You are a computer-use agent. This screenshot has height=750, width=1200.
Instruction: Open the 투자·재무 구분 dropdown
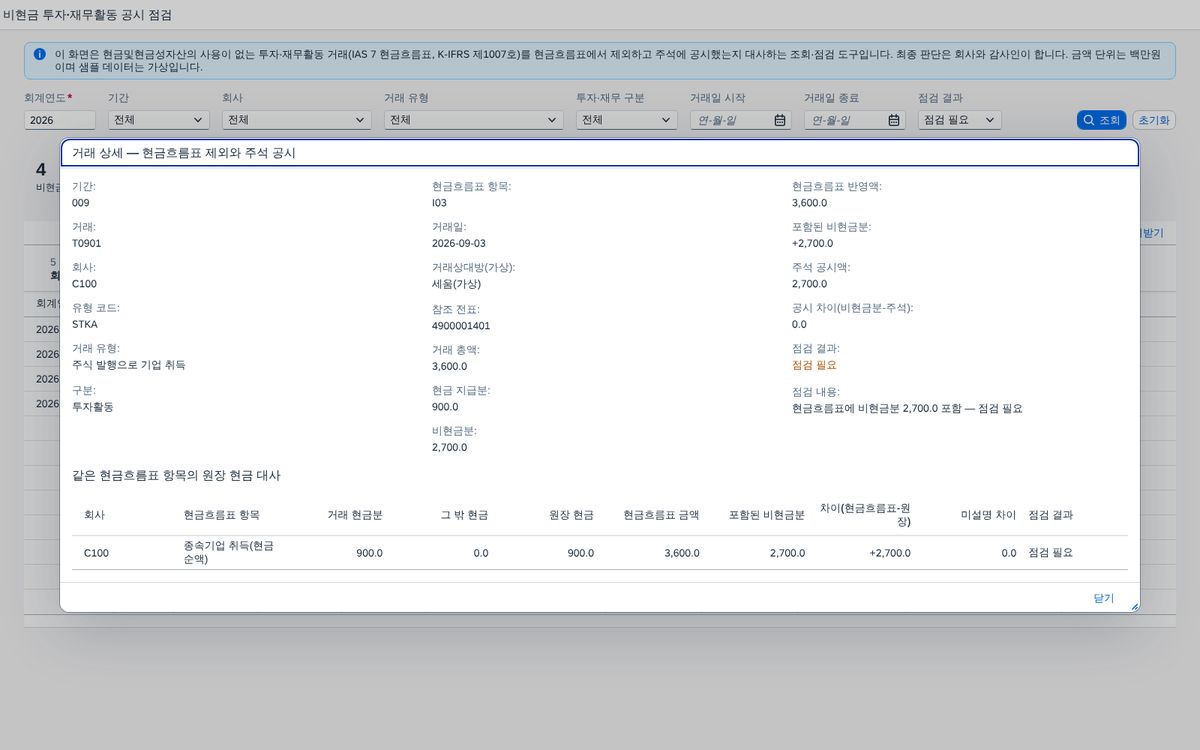point(666,120)
